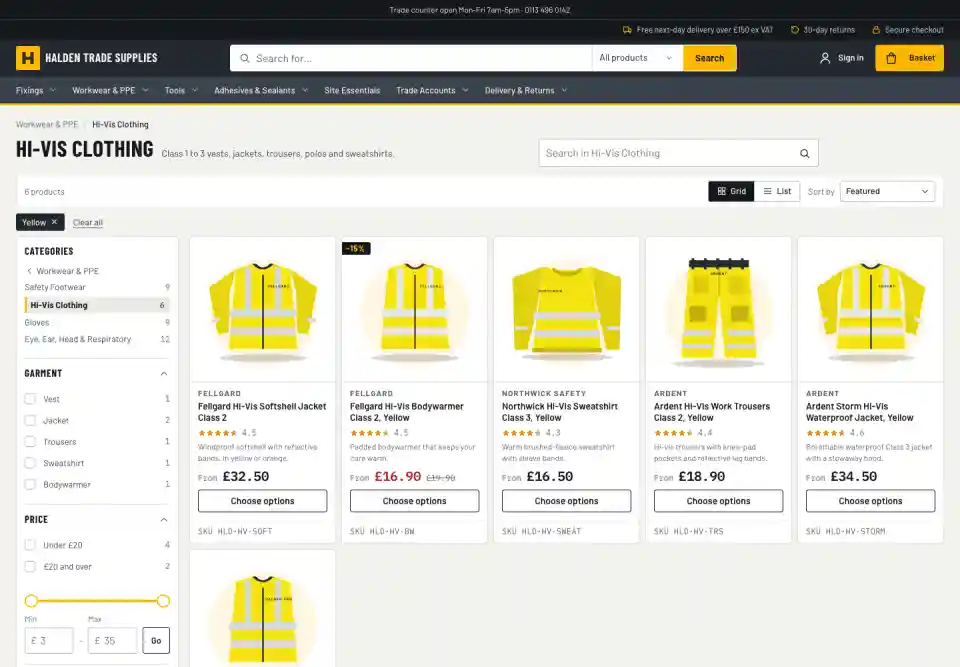Click the 30-day returns icon
960x667 pixels.
coord(795,30)
